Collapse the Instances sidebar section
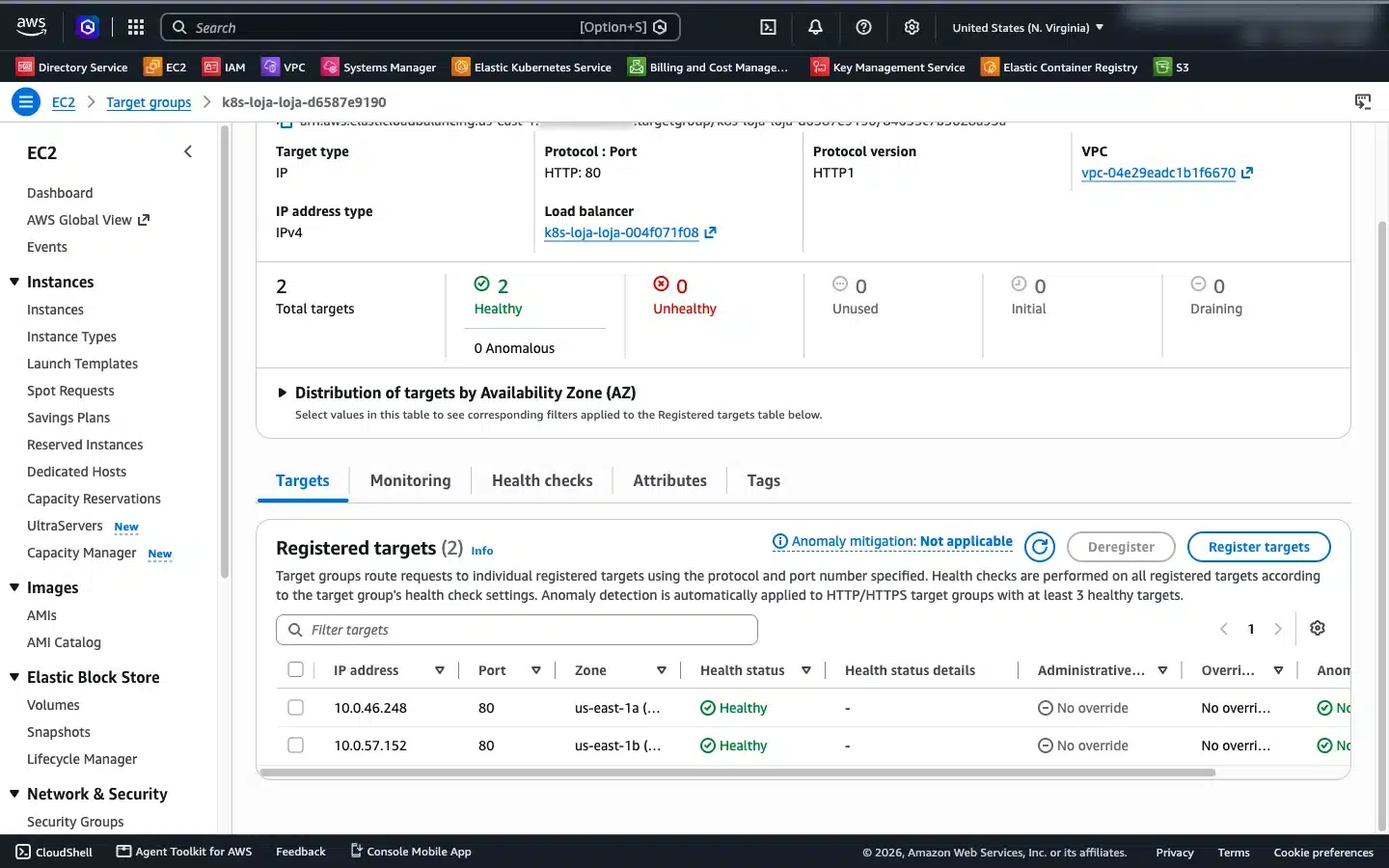Screen dimensions: 1389x868 14,282
